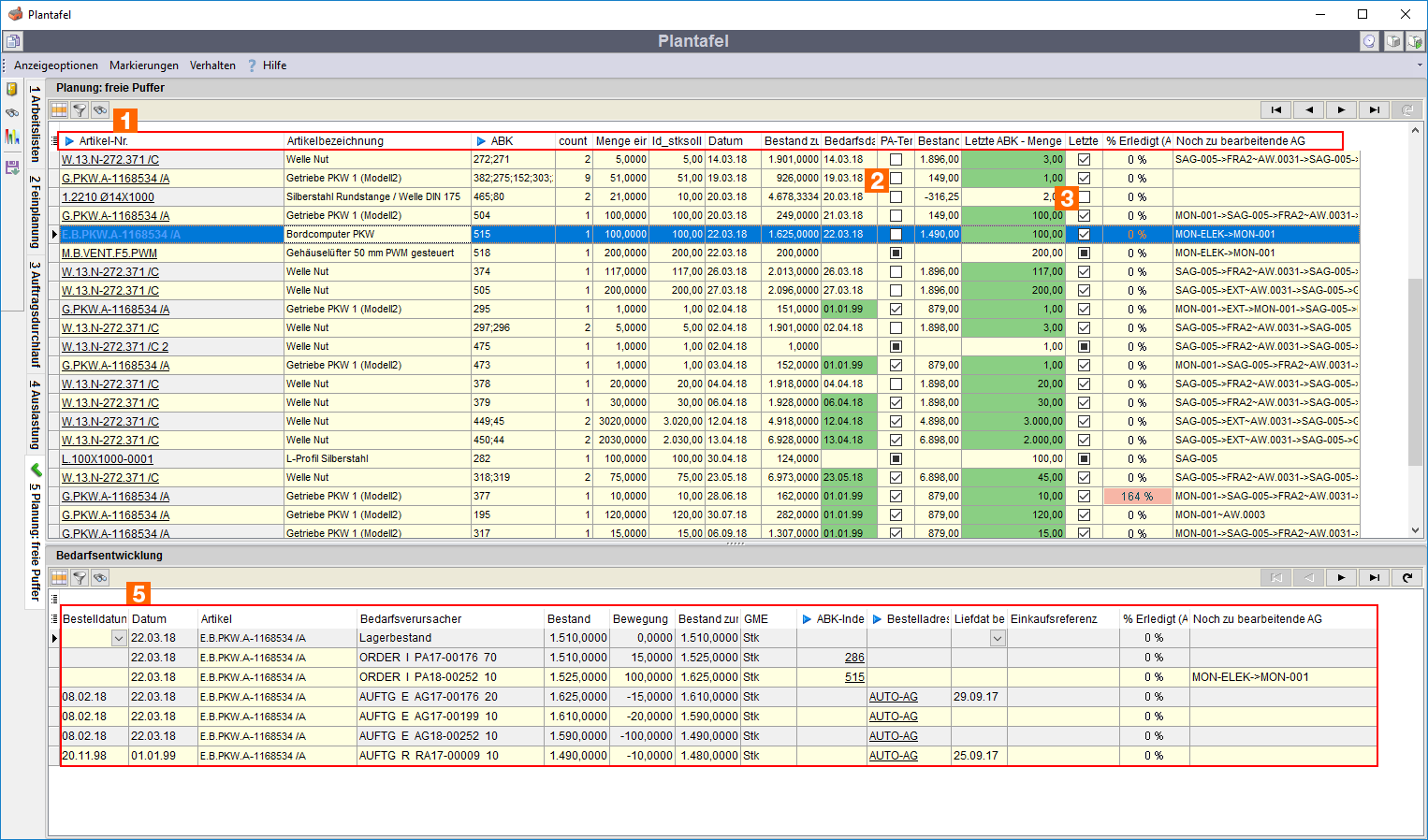Toggle PA-Ter checkbox in ABK 518 row
The height and width of the screenshot is (840, 1428).
[x=896, y=253]
